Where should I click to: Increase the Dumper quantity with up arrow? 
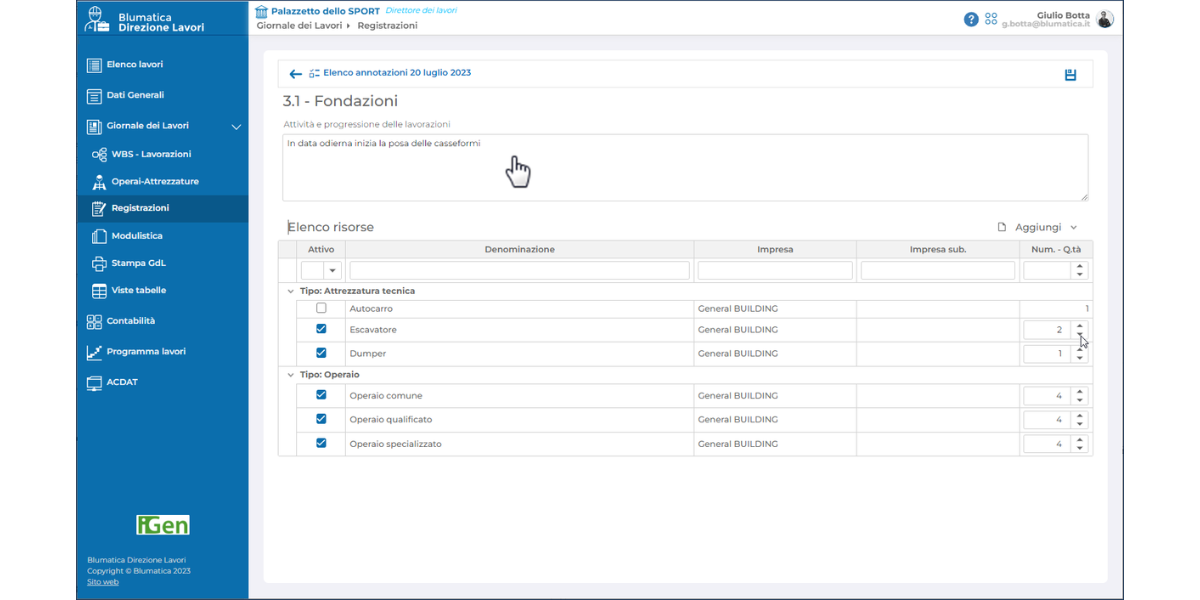[1080, 349]
